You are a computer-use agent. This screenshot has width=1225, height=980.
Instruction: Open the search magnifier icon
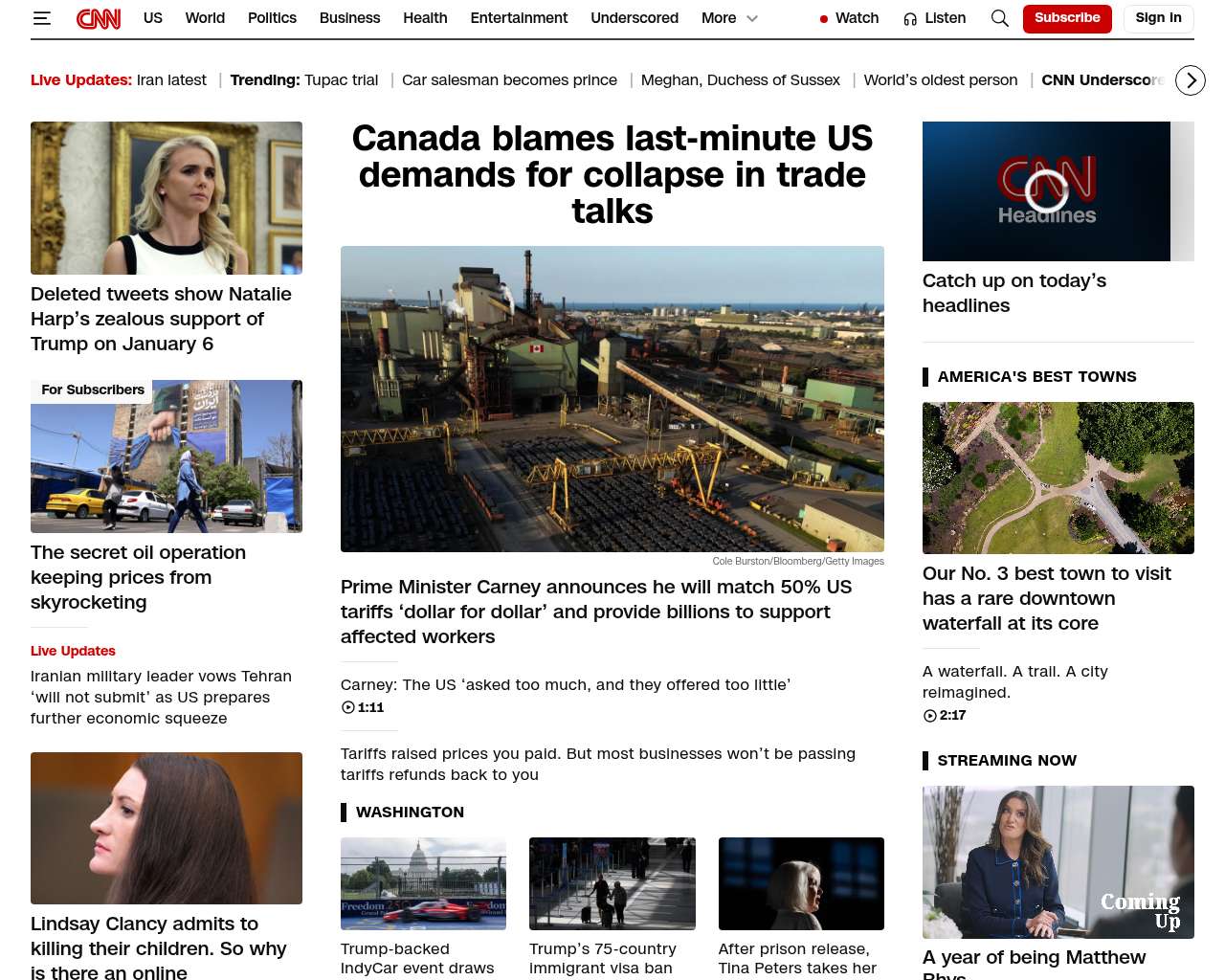(x=1000, y=18)
